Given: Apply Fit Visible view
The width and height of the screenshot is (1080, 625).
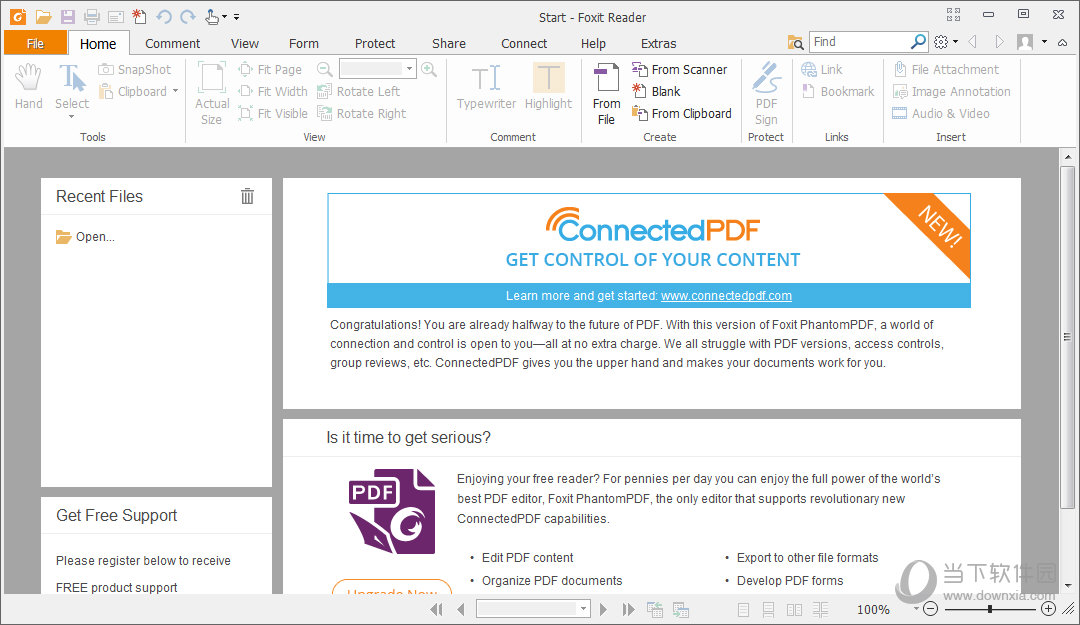Looking at the screenshot, I should [273, 114].
